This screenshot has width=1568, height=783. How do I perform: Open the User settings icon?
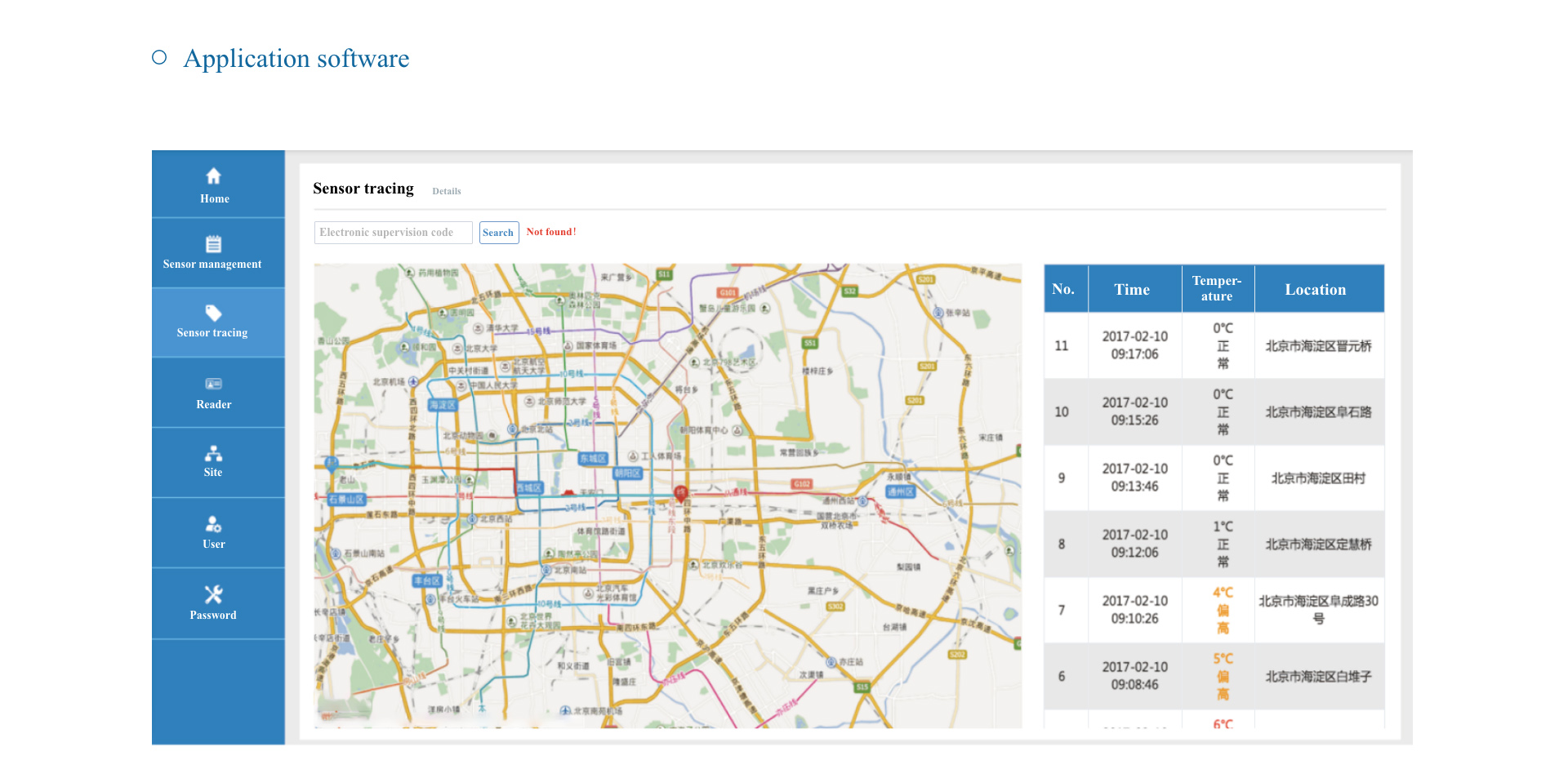click(213, 523)
